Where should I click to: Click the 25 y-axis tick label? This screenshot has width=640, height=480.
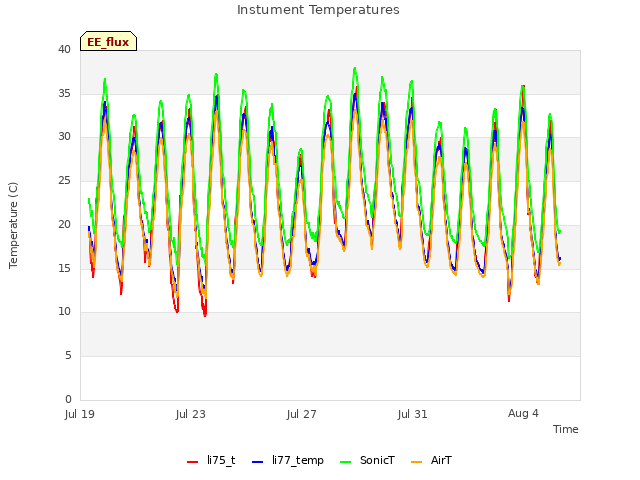pyautogui.click(x=64, y=180)
